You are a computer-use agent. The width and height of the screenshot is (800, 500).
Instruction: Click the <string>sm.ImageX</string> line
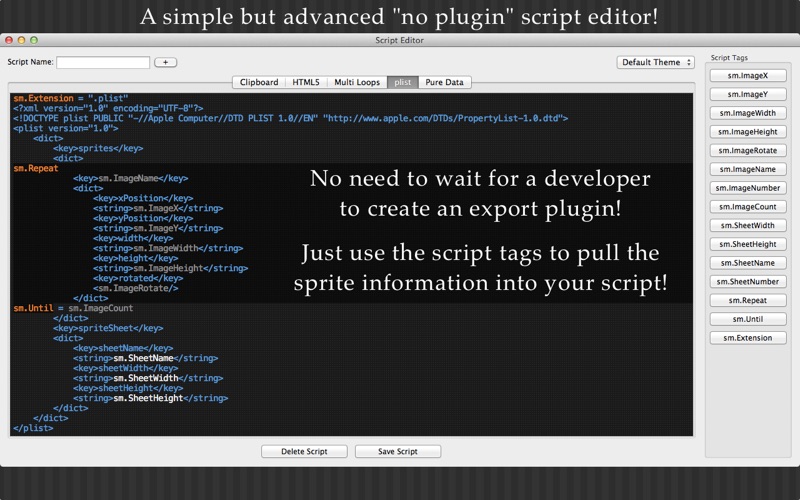(158, 208)
